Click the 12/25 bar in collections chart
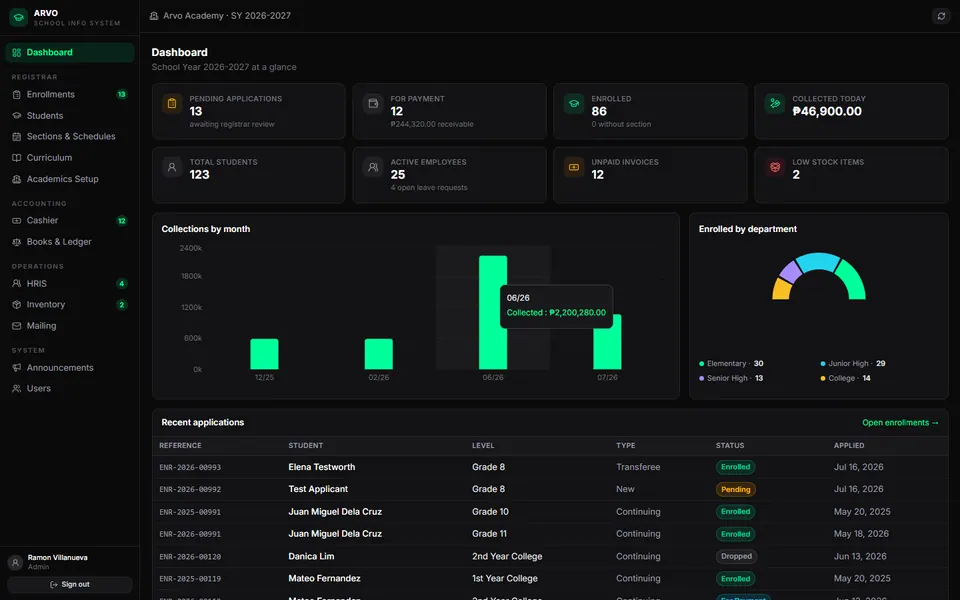The width and height of the screenshot is (960, 600). [264, 354]
